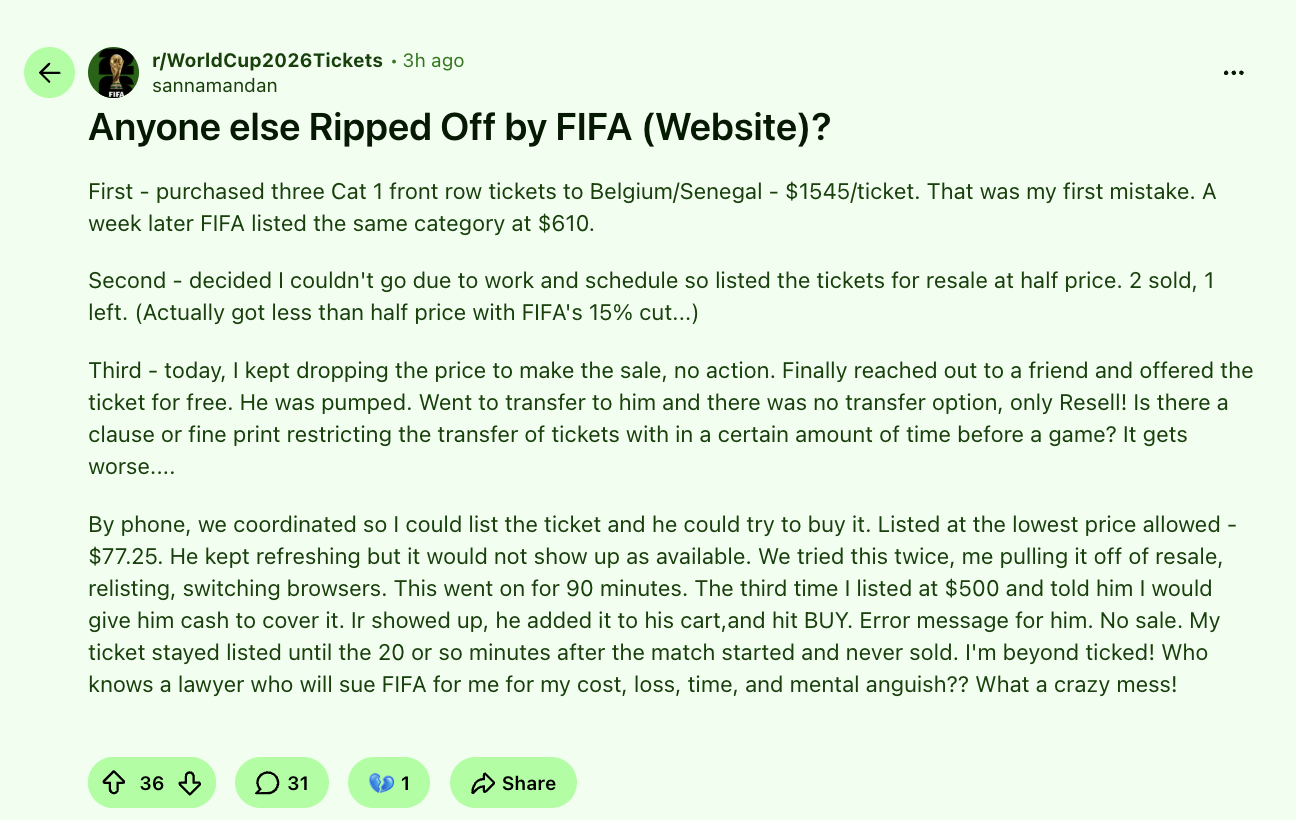Open user sannamandan's profile
1296x820 pixels.
(x=215, y=86)
